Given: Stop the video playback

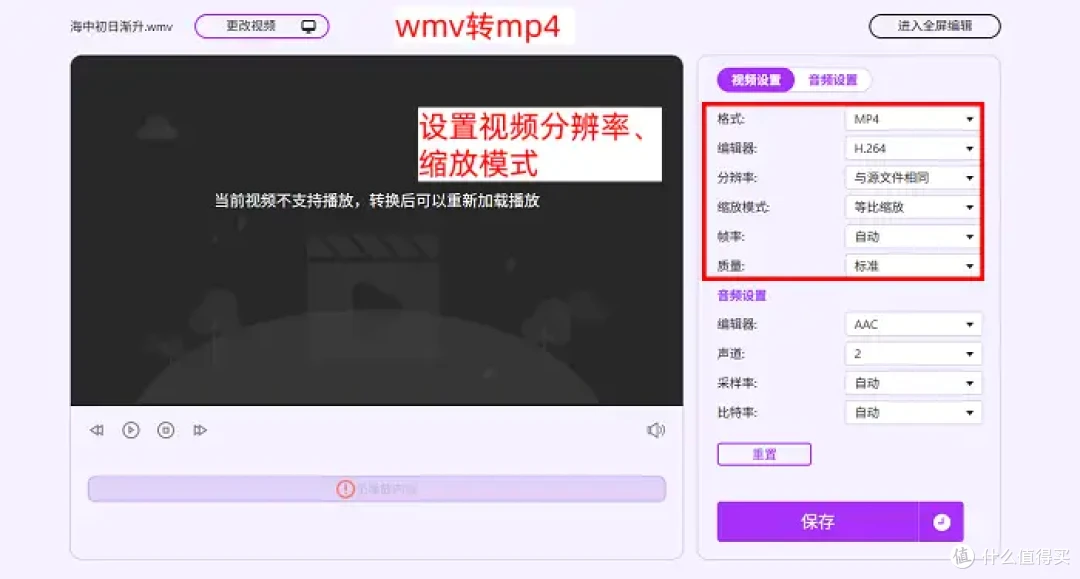Looking at the screenshot, I should point(166,430).
